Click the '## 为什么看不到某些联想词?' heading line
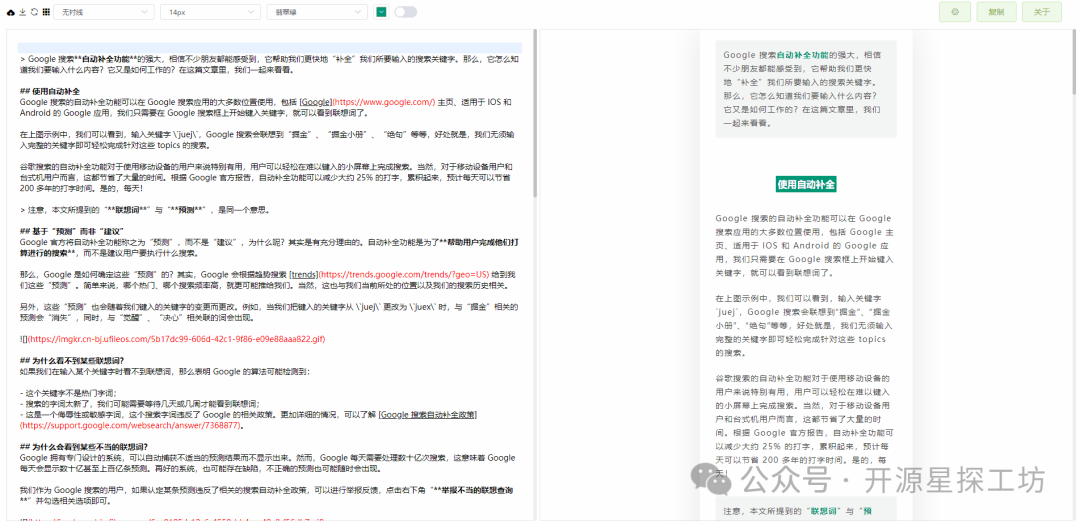Screen dimensions: 1080x523 pyautogui.click(x=72, y=360)
